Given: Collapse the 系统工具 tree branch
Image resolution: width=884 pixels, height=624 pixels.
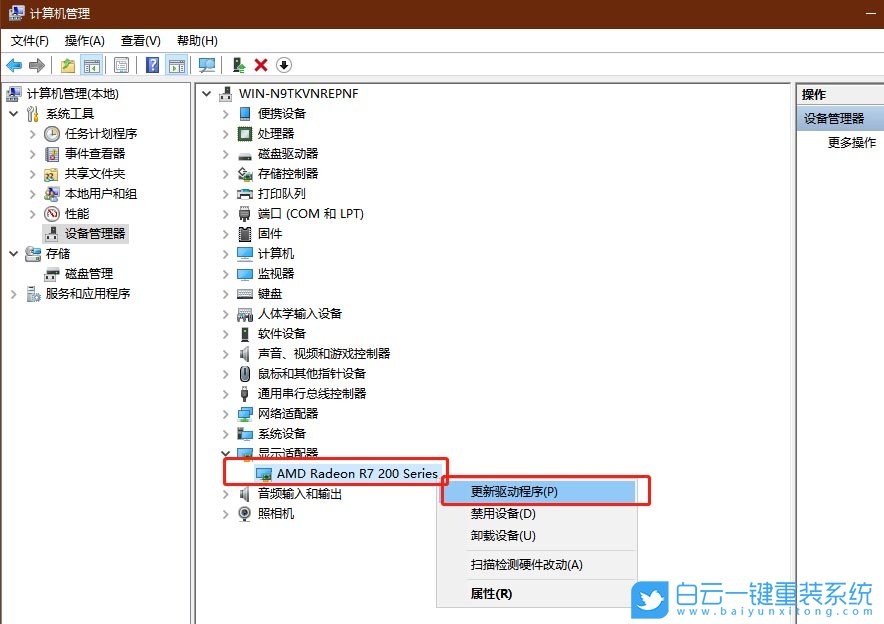Looking at the screenshot, I should point(14,113).
